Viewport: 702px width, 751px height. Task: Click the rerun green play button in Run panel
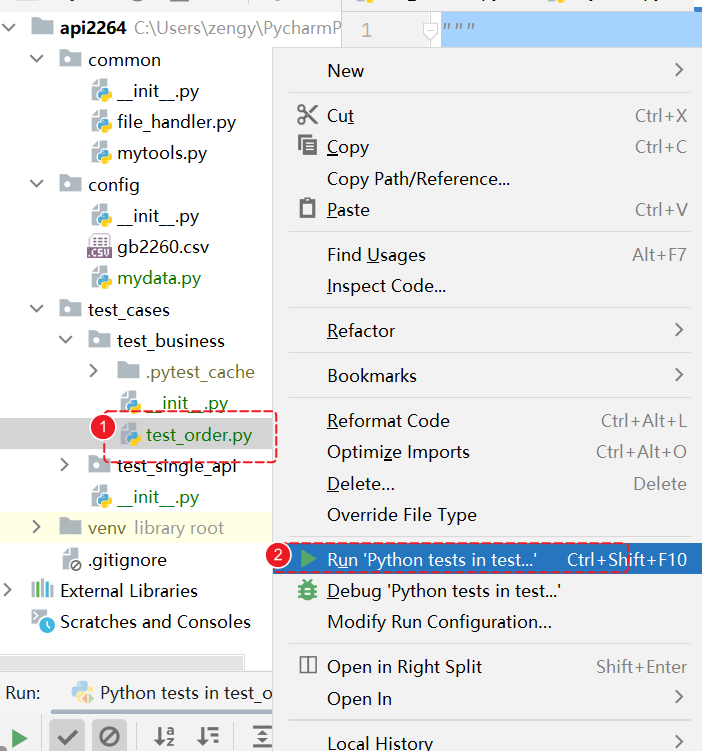[19, 738]
